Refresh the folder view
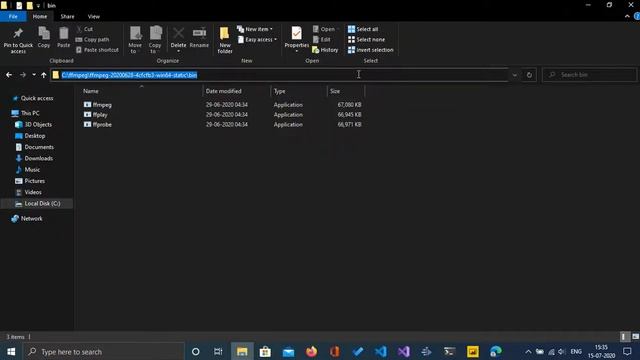The width and height of the screenshot is (640, 360). (529, 75)
